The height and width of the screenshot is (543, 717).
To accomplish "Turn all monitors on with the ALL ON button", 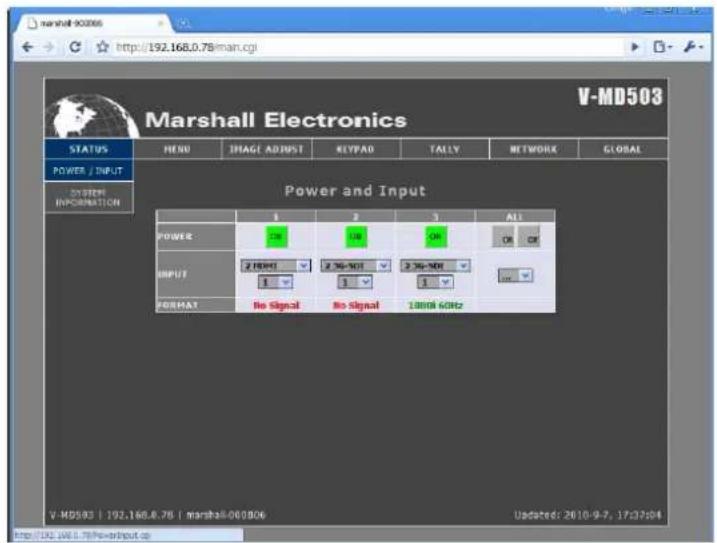I will [503, 237].
